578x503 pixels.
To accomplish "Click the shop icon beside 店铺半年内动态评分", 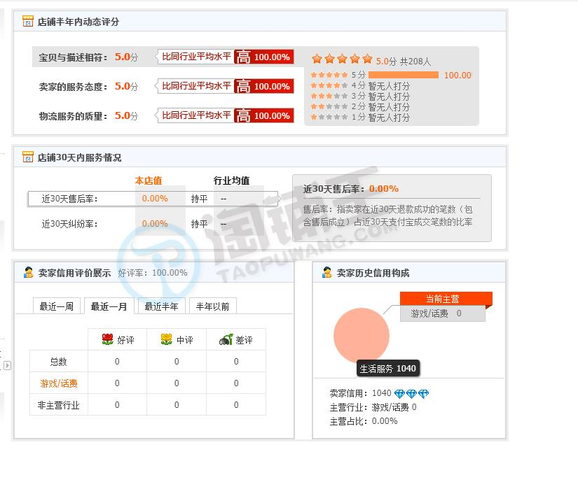I will pyautogui.click(x=28, y=21).
